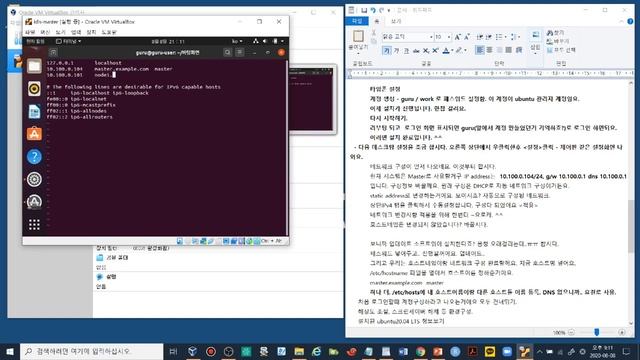Open line spacing dropdown in WordPad
Viewport: 640px width, 360px height.
tap(518, 37)
